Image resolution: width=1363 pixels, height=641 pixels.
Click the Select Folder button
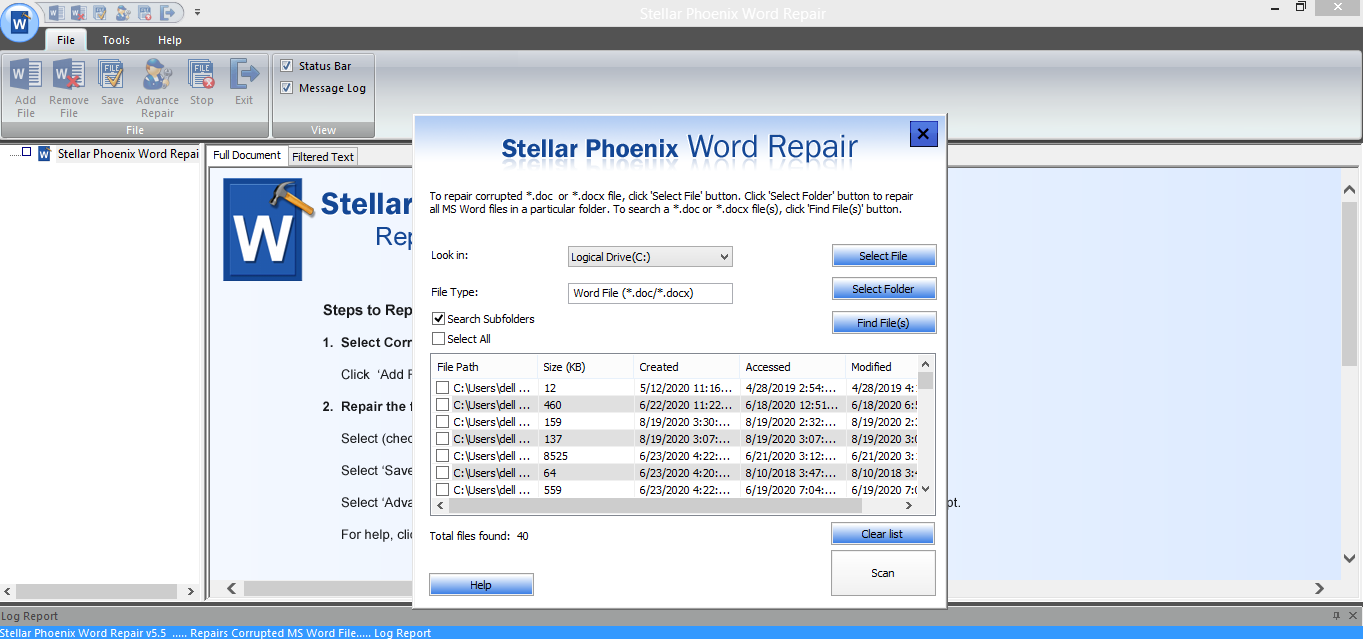(x=883, y=289)
